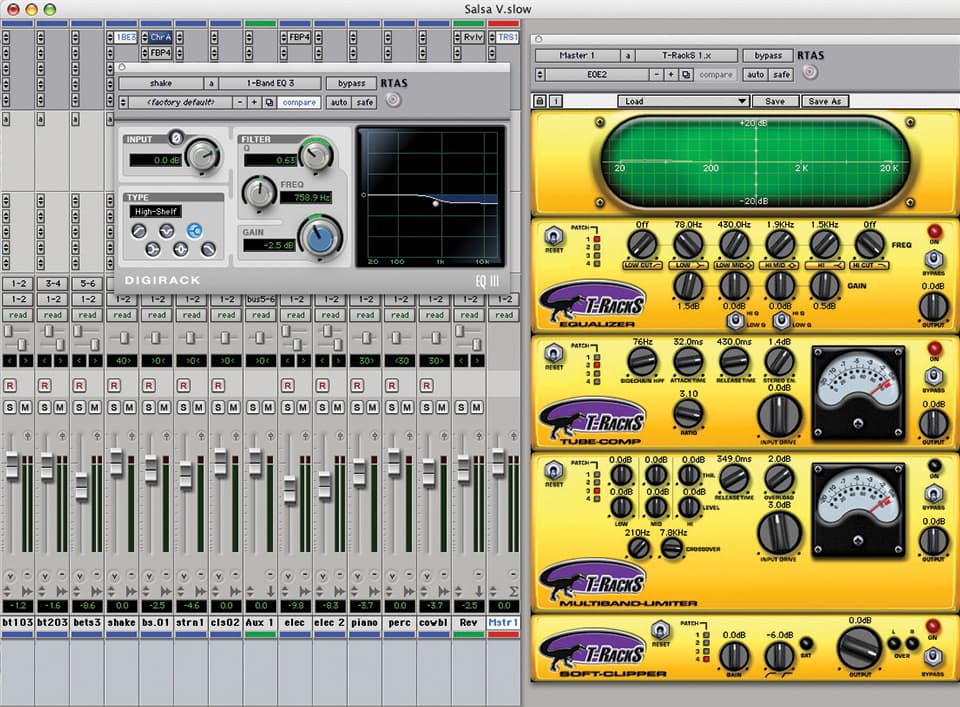Click copy settings icon in EQ 3 window
Viewport: 960px width, 707px height.
(x=269, y=102)
